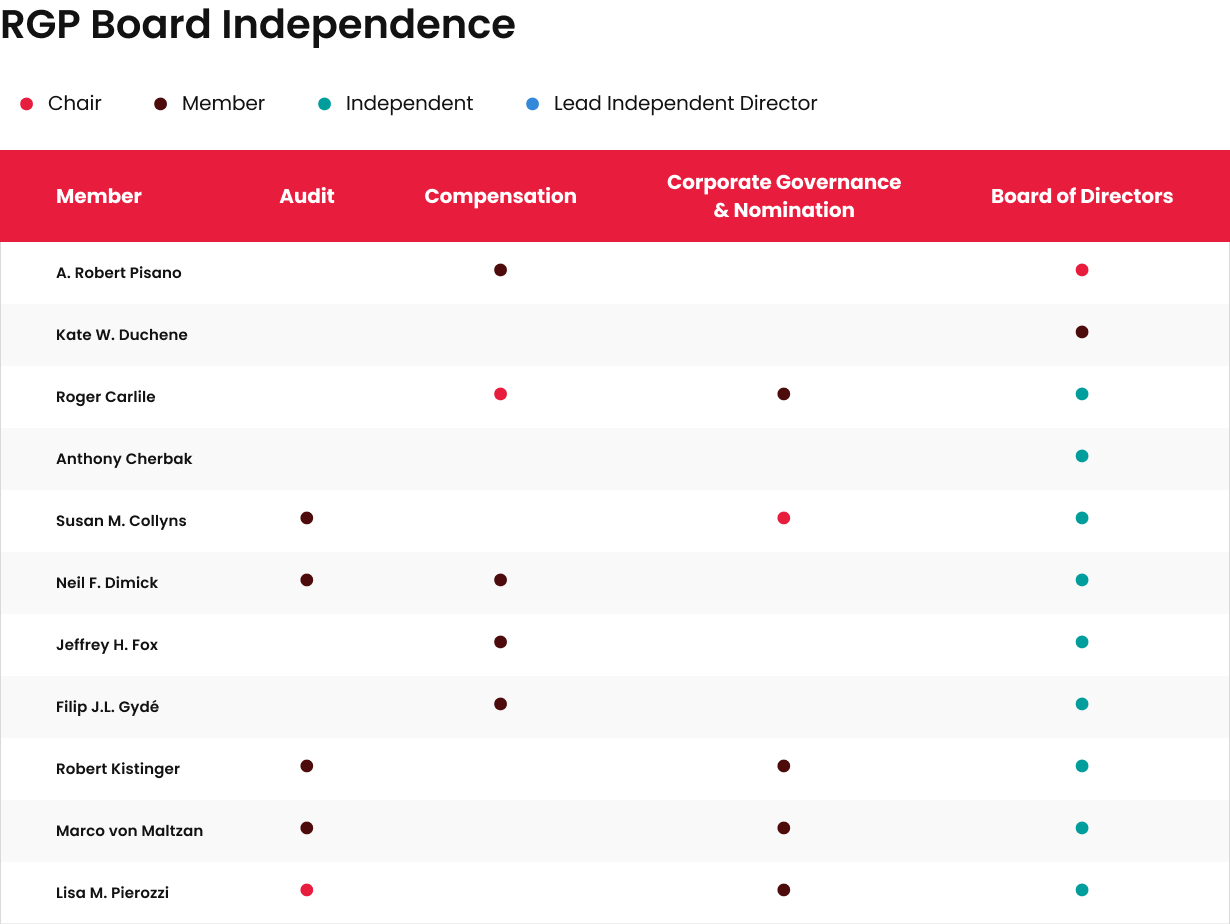
Task: Click the Board of Directors column header
Action: 1081,196
